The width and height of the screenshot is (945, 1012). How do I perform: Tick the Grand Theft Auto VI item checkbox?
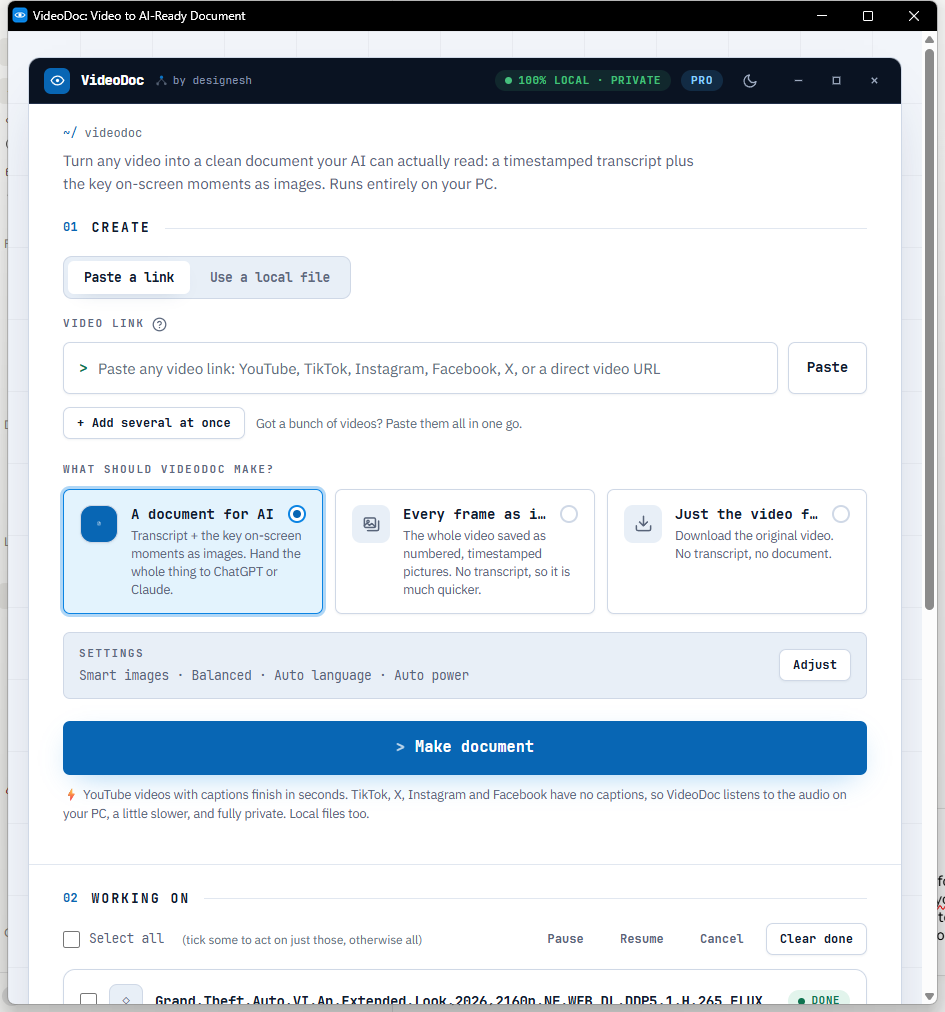click(x=88, y=1000)
